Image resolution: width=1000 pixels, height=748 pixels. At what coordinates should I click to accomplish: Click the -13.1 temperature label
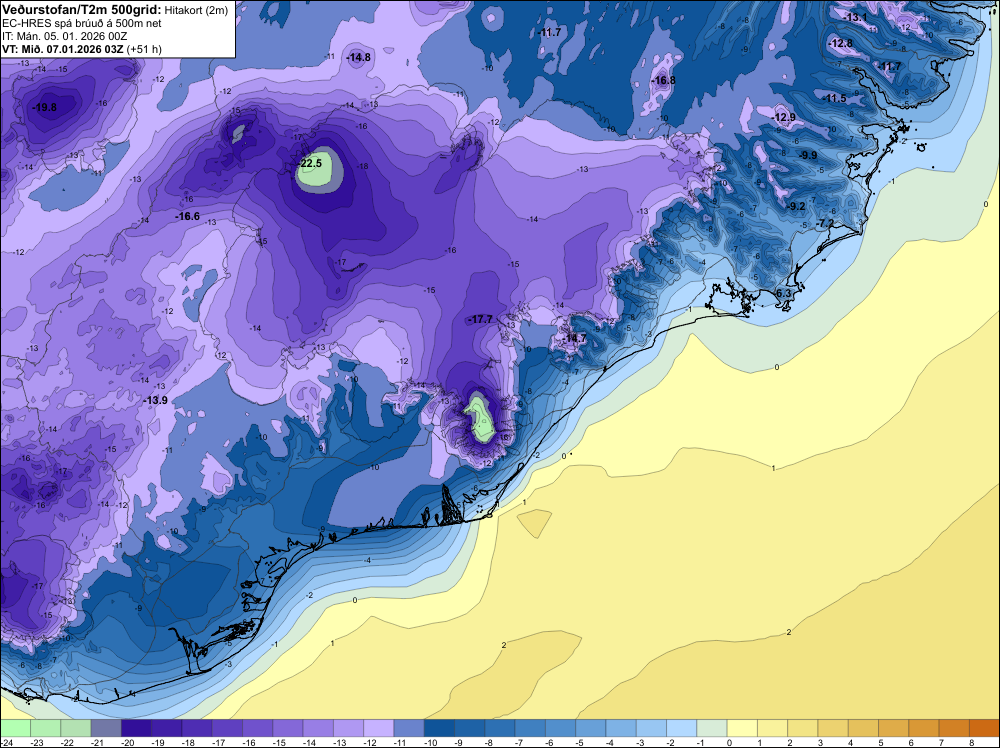click(855, 17)
